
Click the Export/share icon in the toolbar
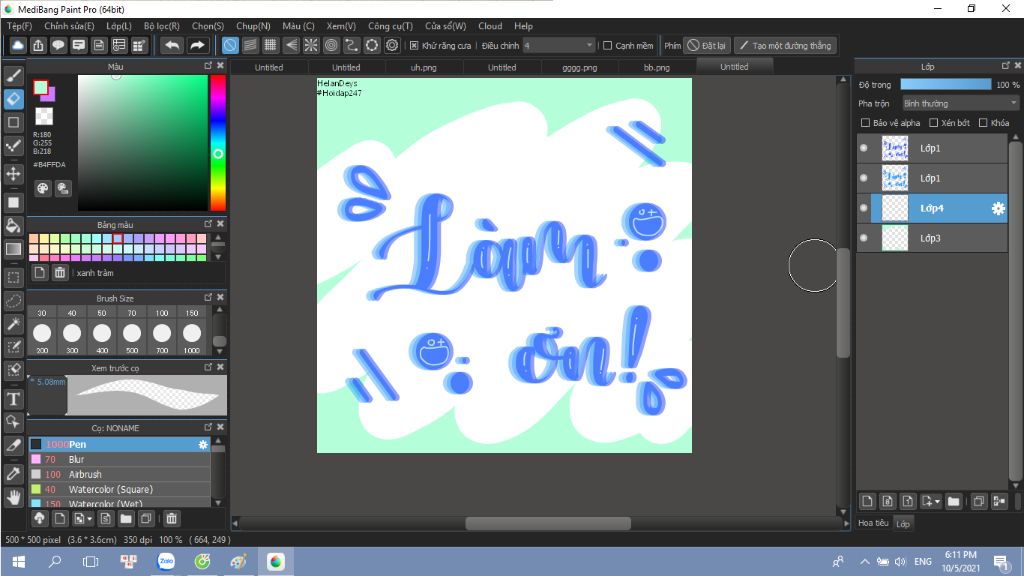[x=39, y=45]
